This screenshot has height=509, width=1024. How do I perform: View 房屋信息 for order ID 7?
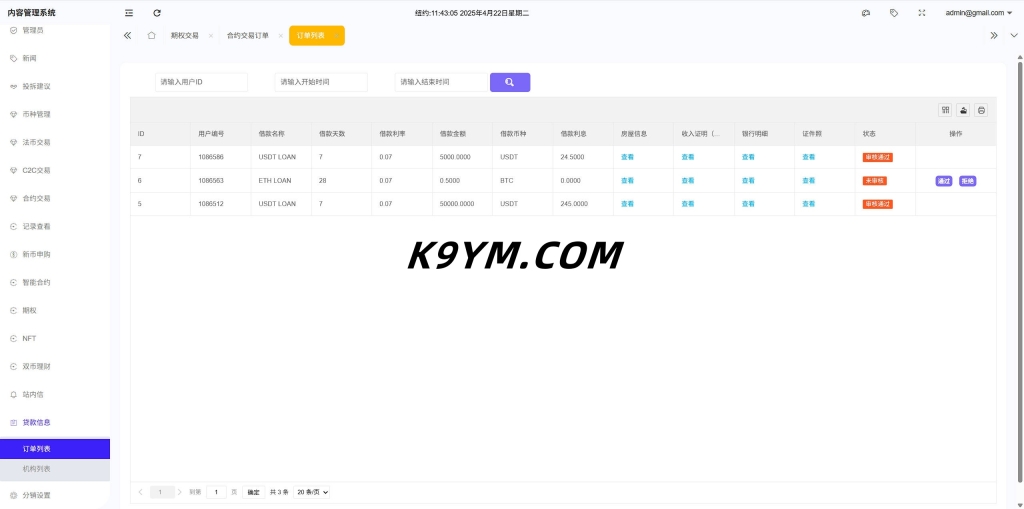[628, 157]
